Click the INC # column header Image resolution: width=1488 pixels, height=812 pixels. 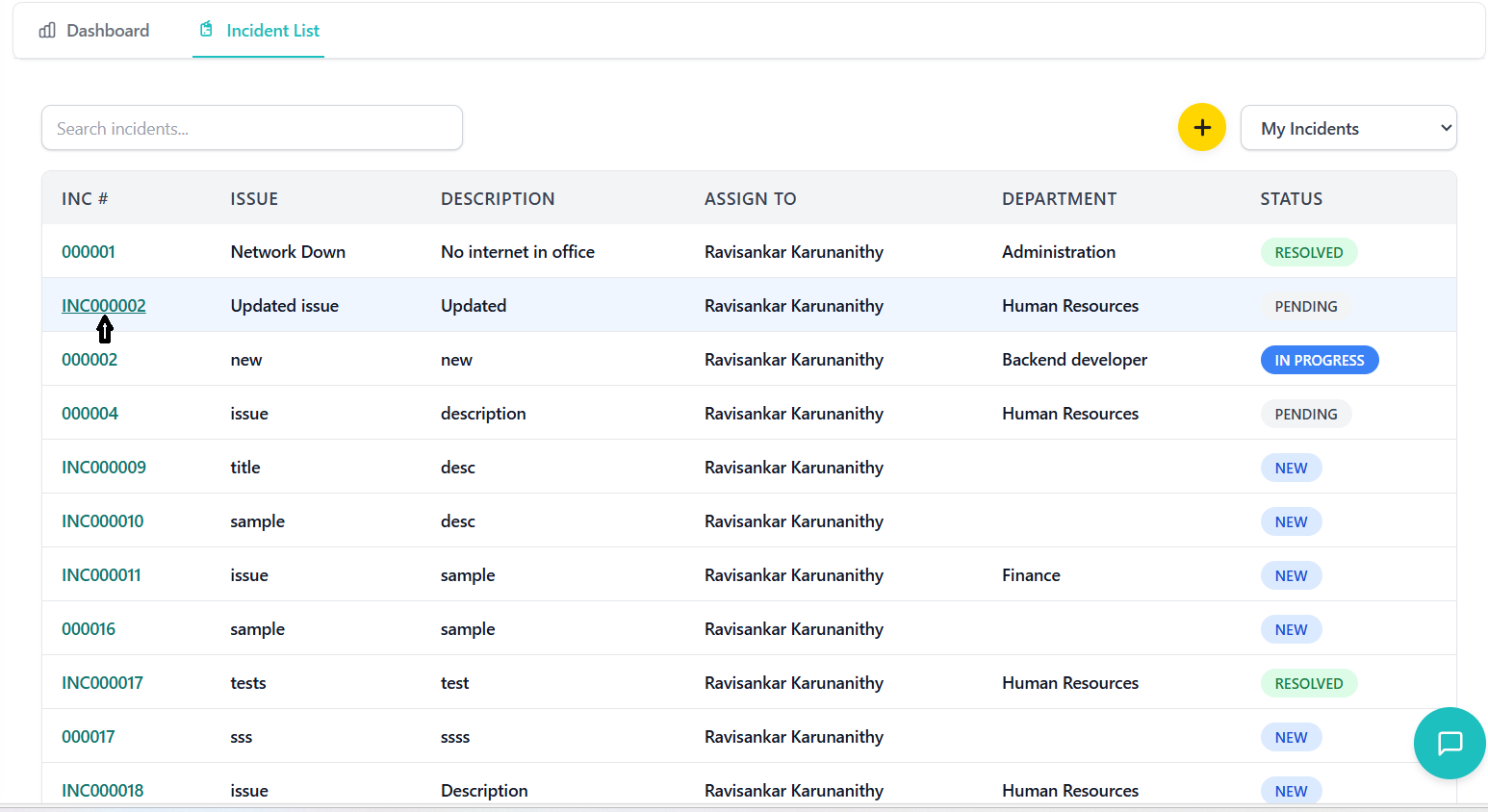click(85, 199)
